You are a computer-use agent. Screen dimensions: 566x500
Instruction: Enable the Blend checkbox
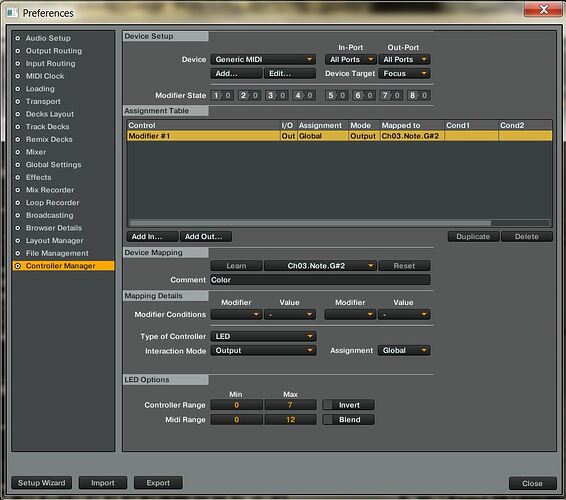328,419
